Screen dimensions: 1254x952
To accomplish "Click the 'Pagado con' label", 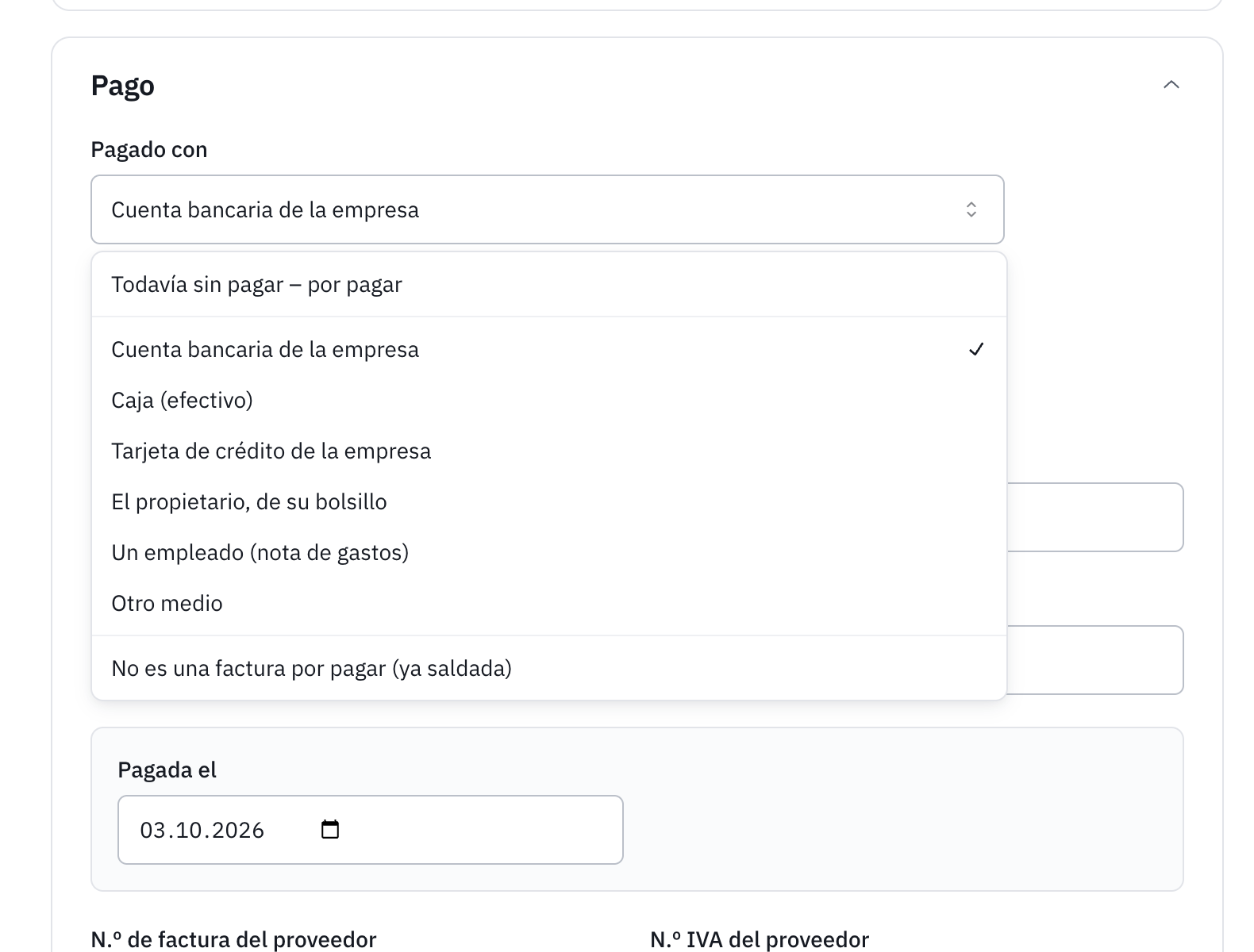I will tap(149, 150).
